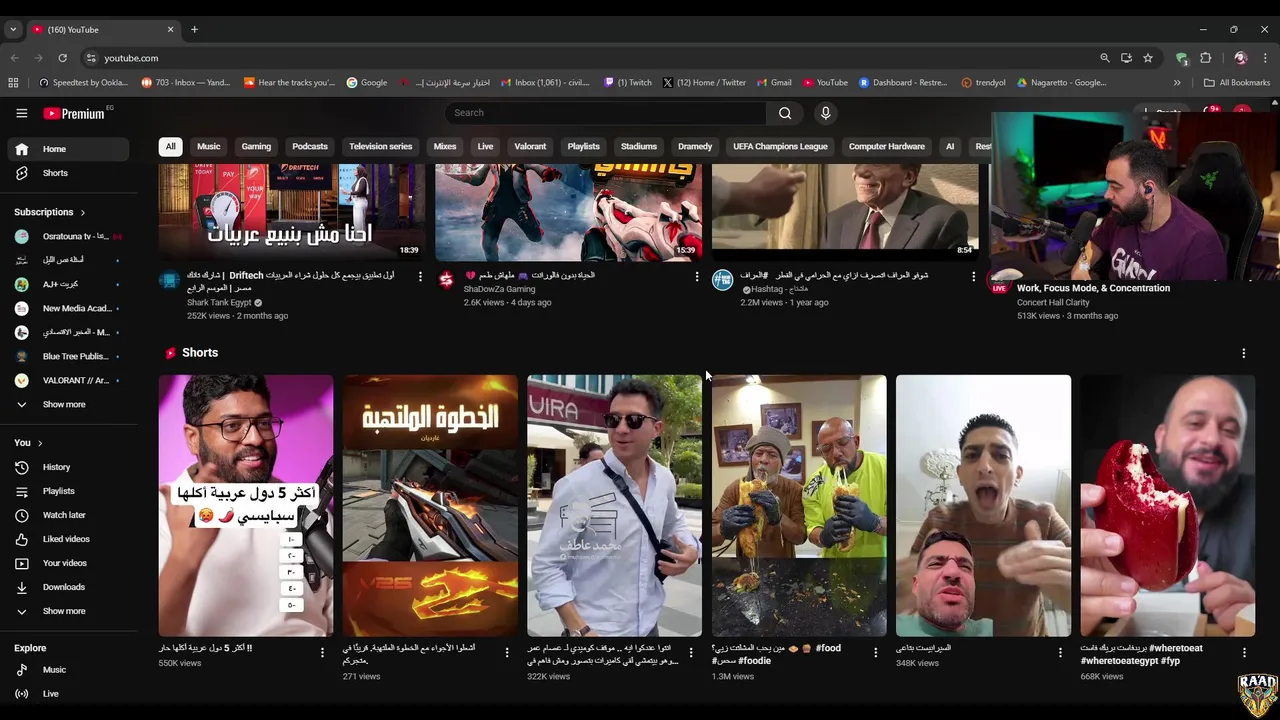Select Computer Hardware chip
This screenshot has height=720, width=1280.
pyautogui.click(x=887, y=146)
